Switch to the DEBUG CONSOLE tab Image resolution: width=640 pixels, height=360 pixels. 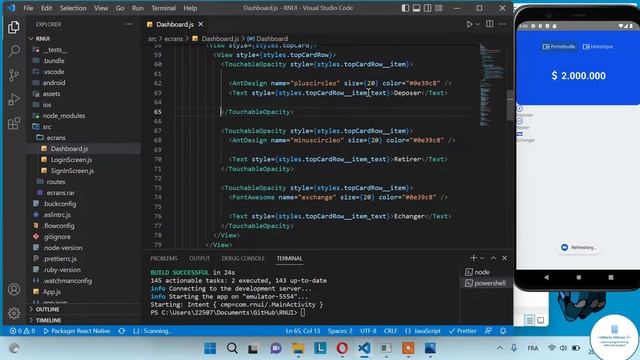coord(243,258)
